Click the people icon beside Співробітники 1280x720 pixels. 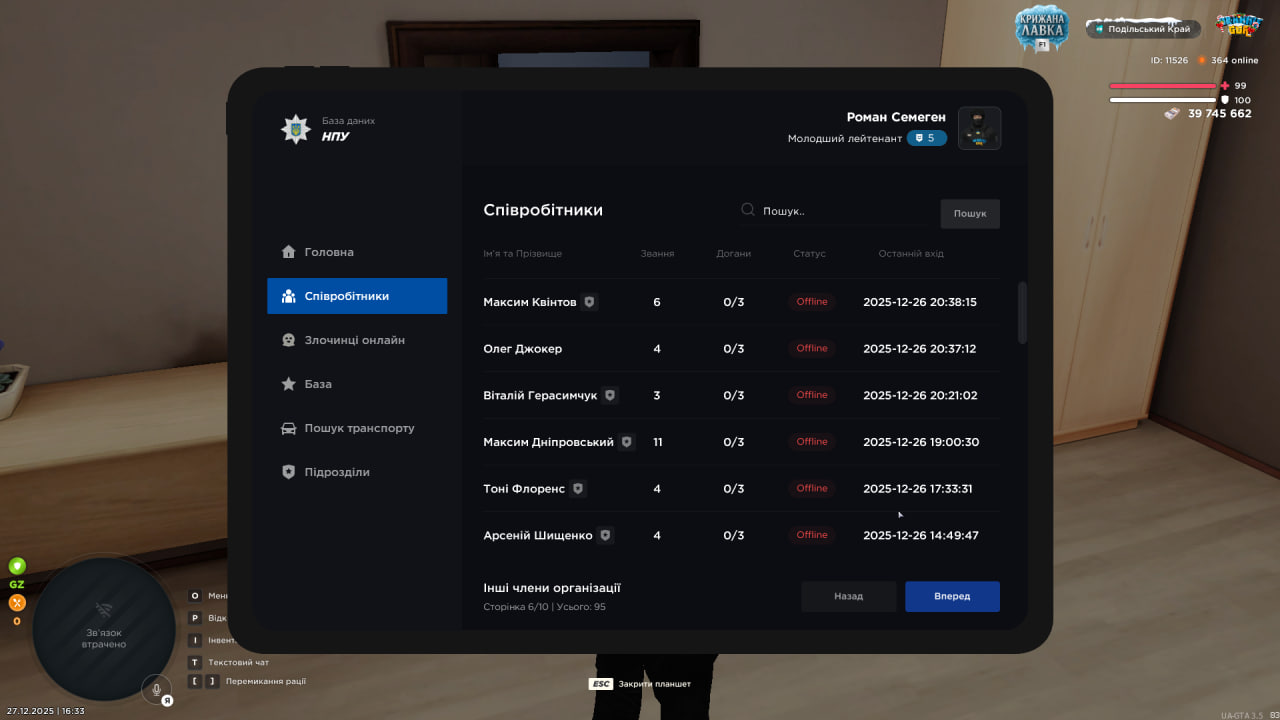289,296
